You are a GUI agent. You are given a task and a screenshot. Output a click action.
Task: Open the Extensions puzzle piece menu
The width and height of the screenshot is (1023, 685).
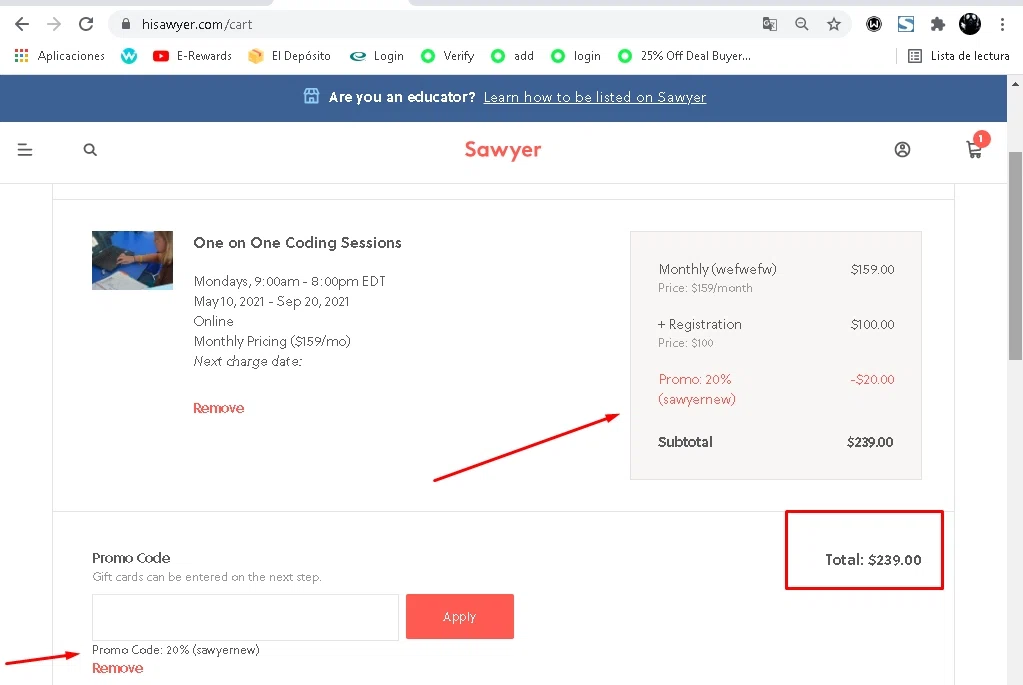click(938, 24)
